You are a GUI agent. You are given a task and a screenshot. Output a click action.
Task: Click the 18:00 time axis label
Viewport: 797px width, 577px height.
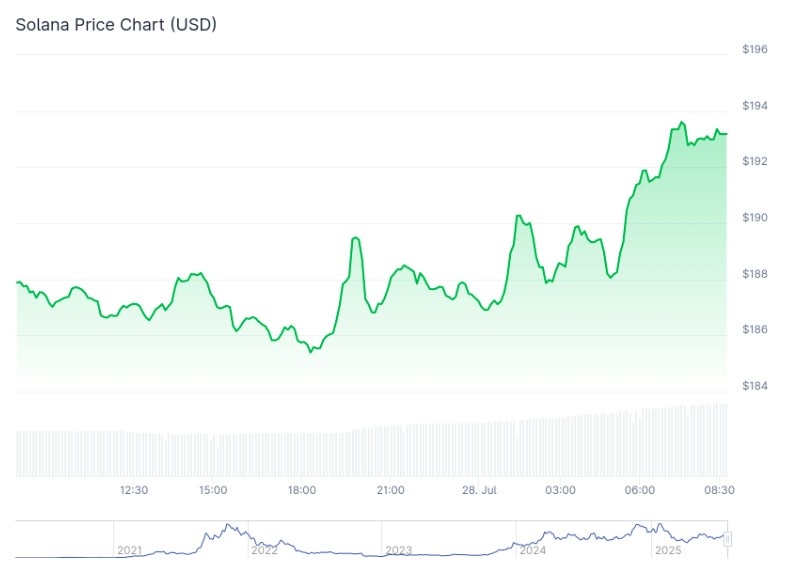(302, 490)
